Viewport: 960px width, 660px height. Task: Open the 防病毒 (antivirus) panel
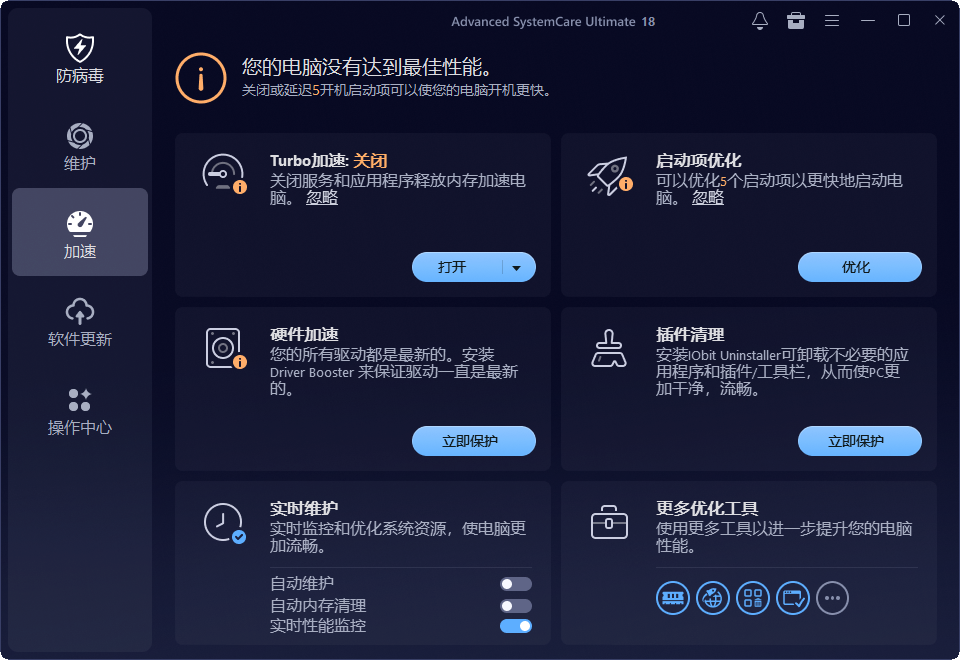(78, 58)
